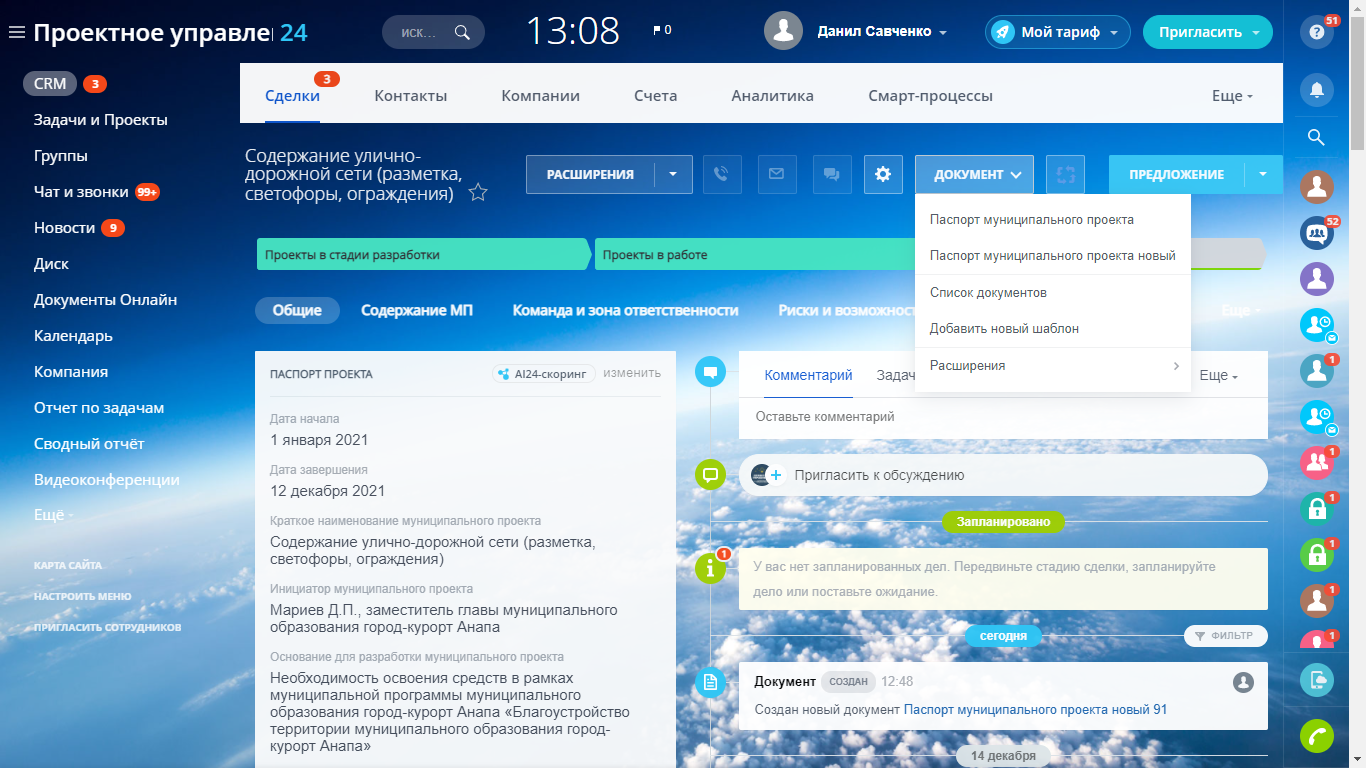Open Настроить меню link

point(82,596)
